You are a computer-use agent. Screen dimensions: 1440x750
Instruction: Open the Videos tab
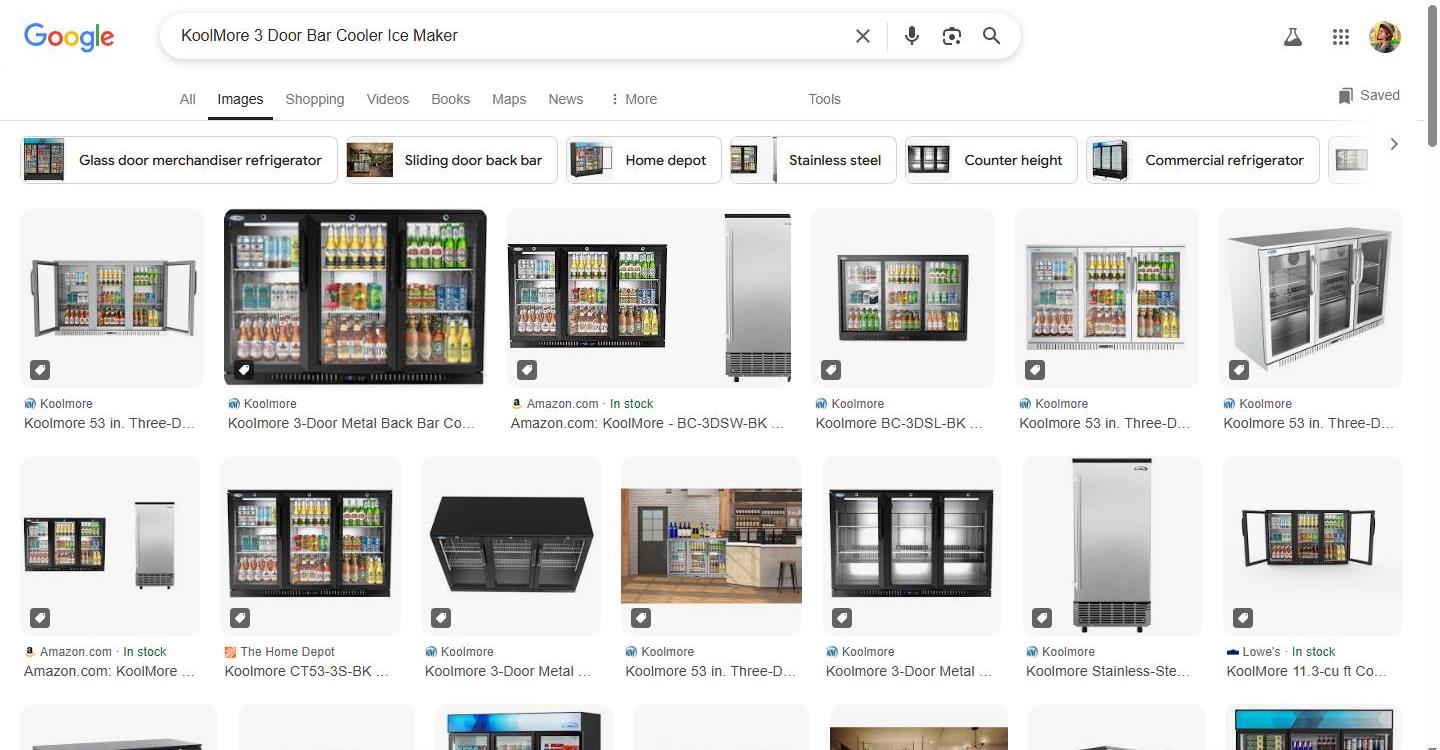[387, 99]
